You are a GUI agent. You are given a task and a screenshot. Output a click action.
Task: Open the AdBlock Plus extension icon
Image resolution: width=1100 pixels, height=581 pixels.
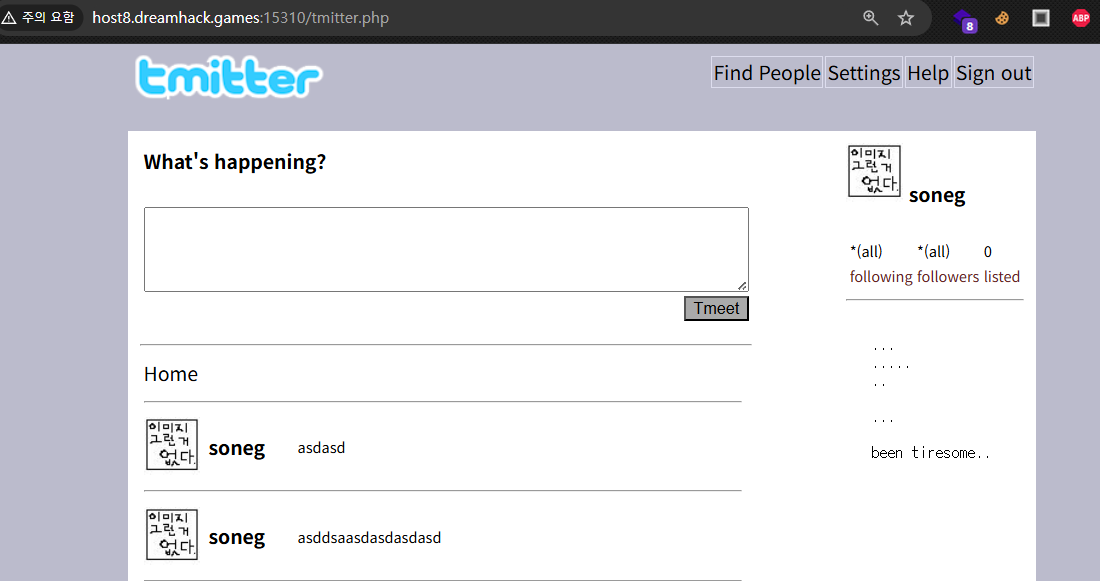(1080, 18)
